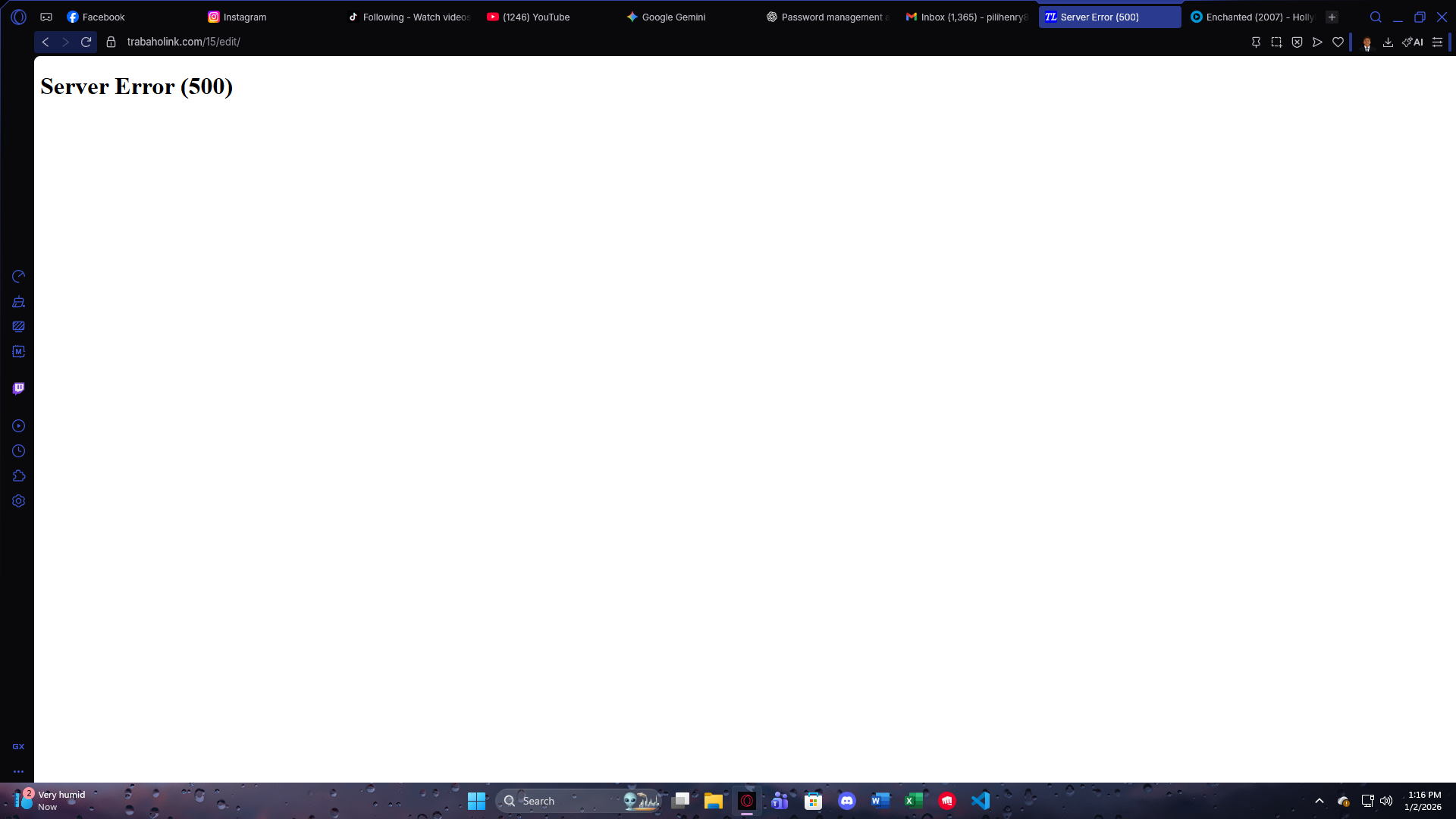Open History clock icon in sidebar
1456x819 pixels.
click(x=18, y=451)
